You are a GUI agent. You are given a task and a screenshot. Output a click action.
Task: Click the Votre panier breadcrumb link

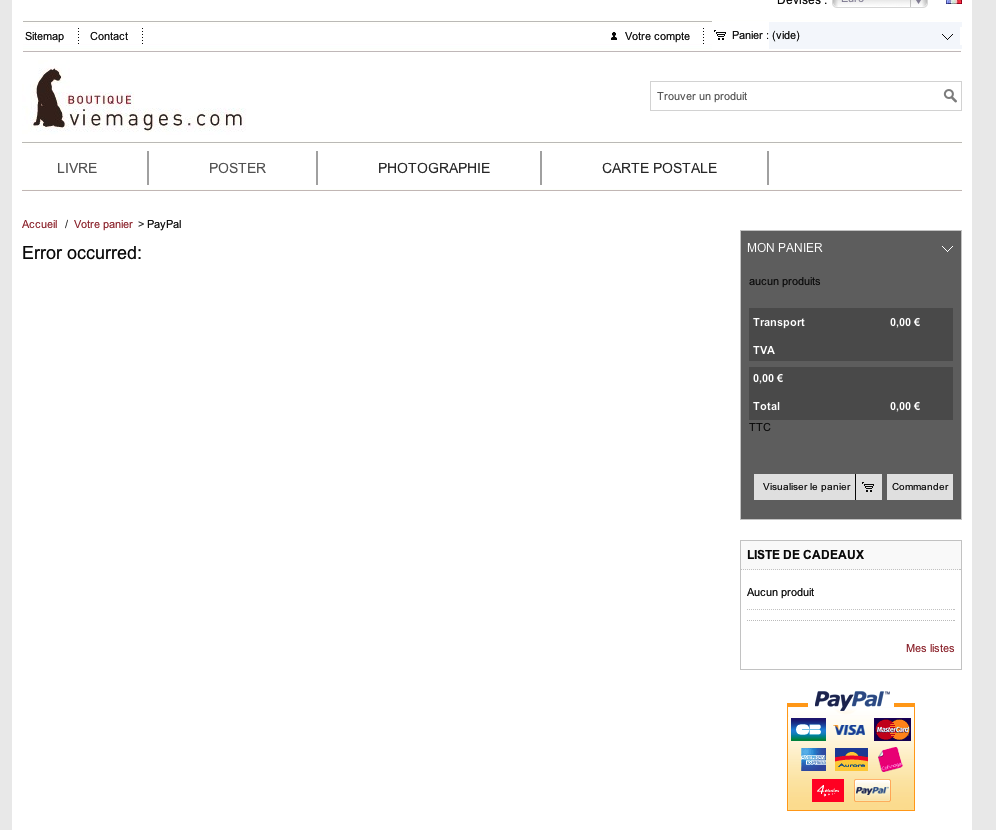point(103,224)
